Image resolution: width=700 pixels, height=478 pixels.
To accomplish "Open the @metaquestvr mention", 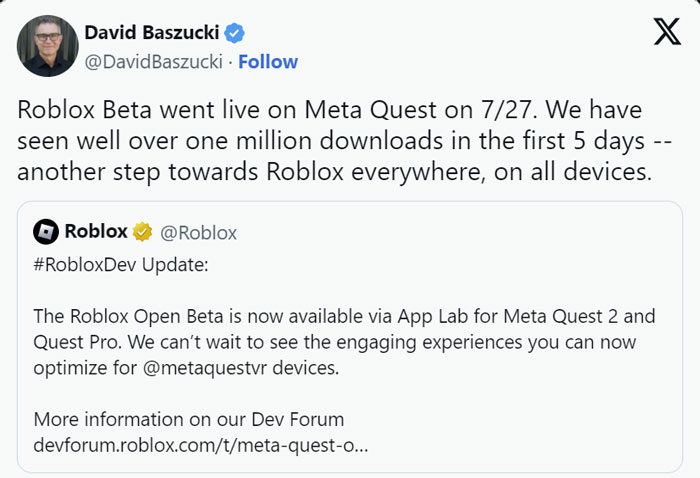I will coord(205,368).
